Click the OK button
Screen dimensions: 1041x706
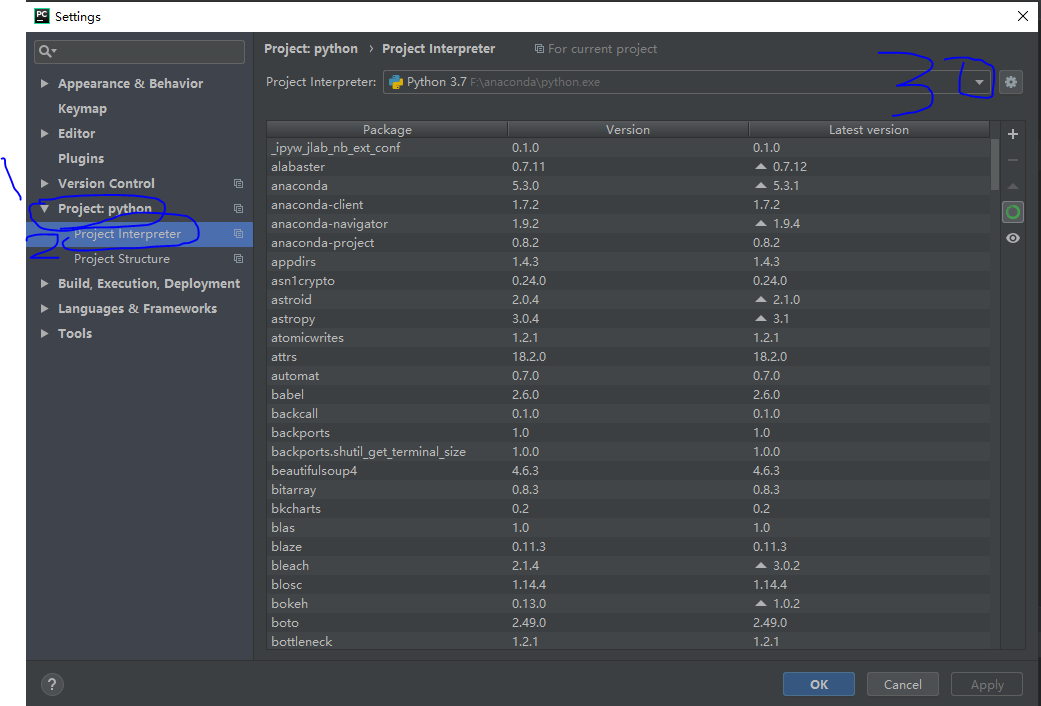819,684
